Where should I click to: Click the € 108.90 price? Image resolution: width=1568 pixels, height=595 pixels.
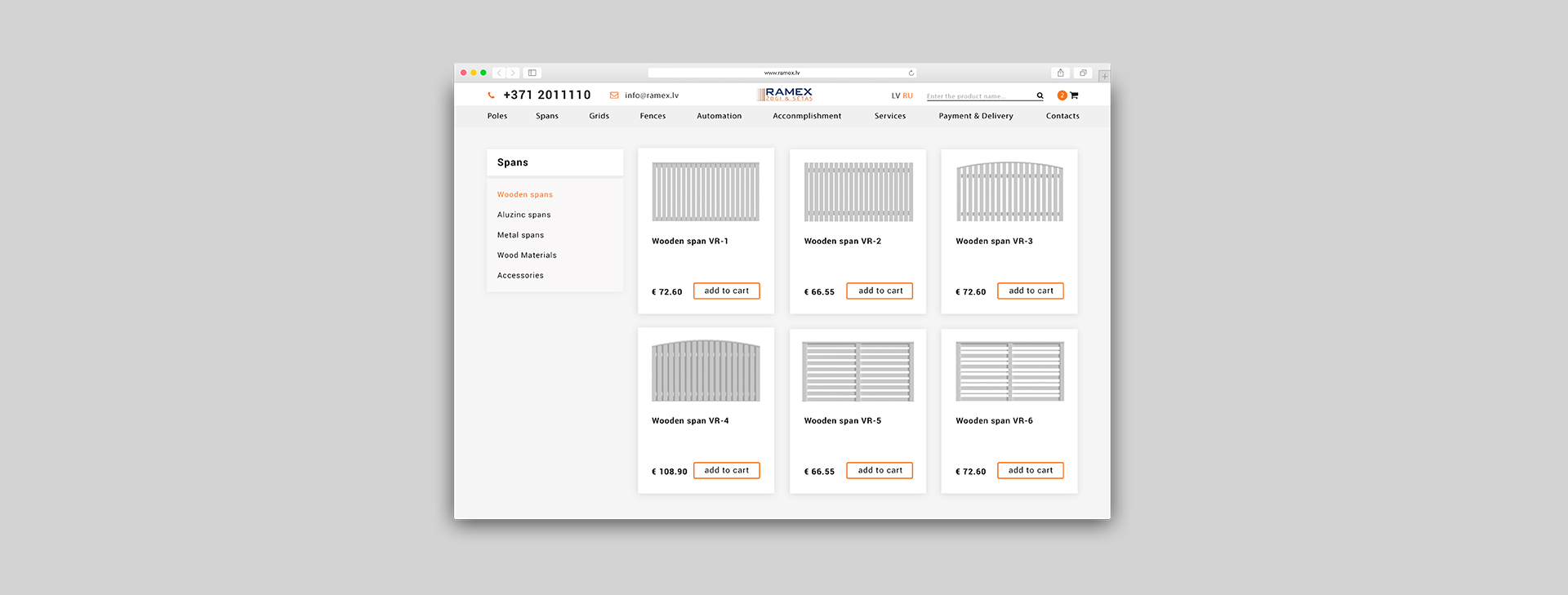coord(670,472)
